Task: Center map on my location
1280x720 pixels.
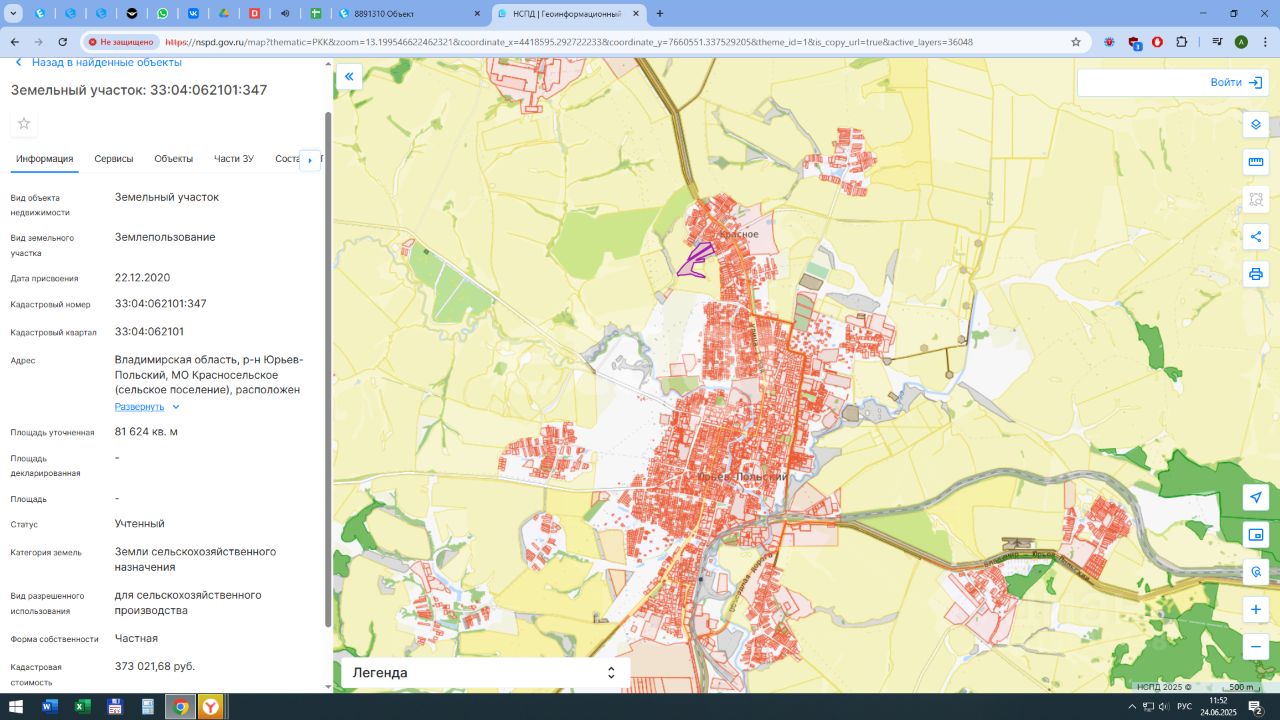Action: [1256, 497]
